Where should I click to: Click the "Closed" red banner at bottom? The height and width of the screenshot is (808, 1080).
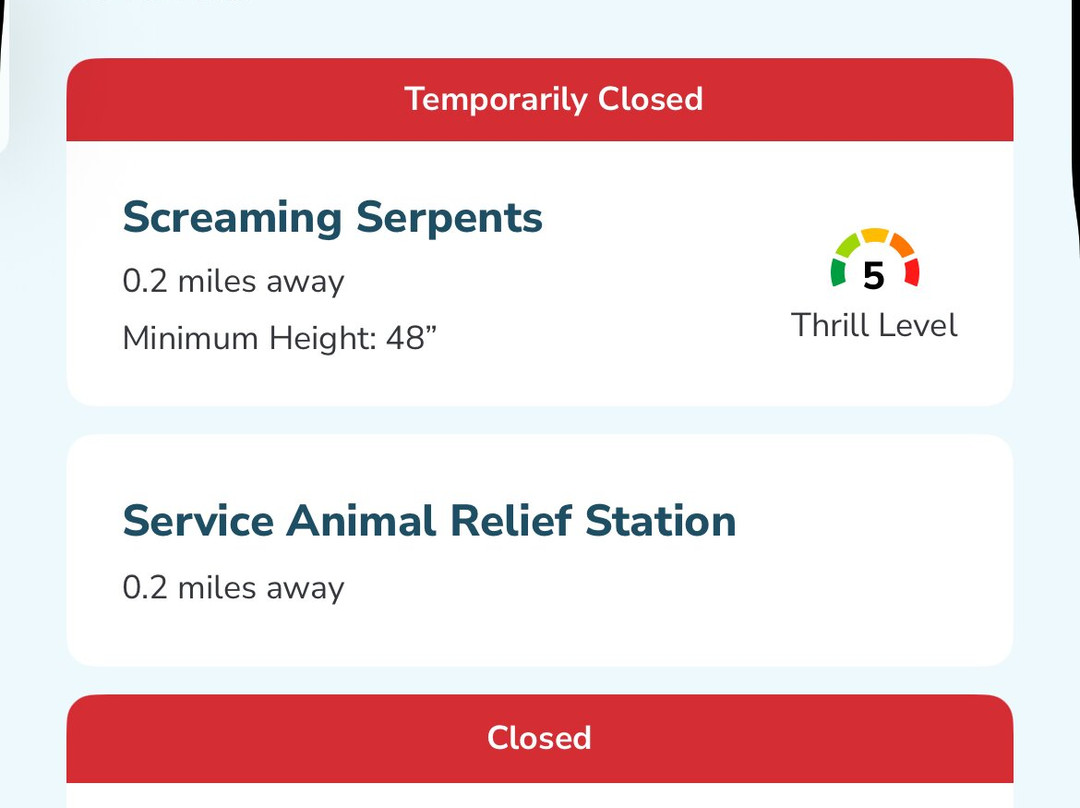pos(540,738)
